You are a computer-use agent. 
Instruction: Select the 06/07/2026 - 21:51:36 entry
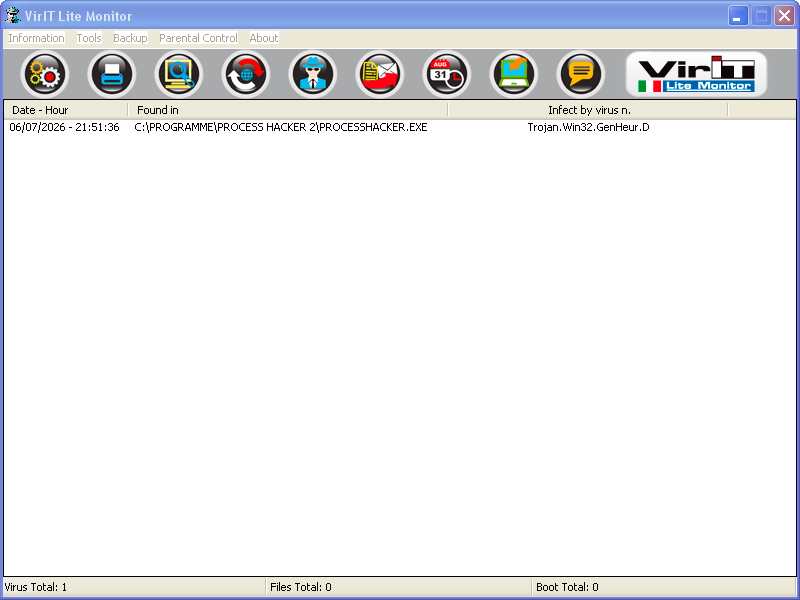click(64, 128)
